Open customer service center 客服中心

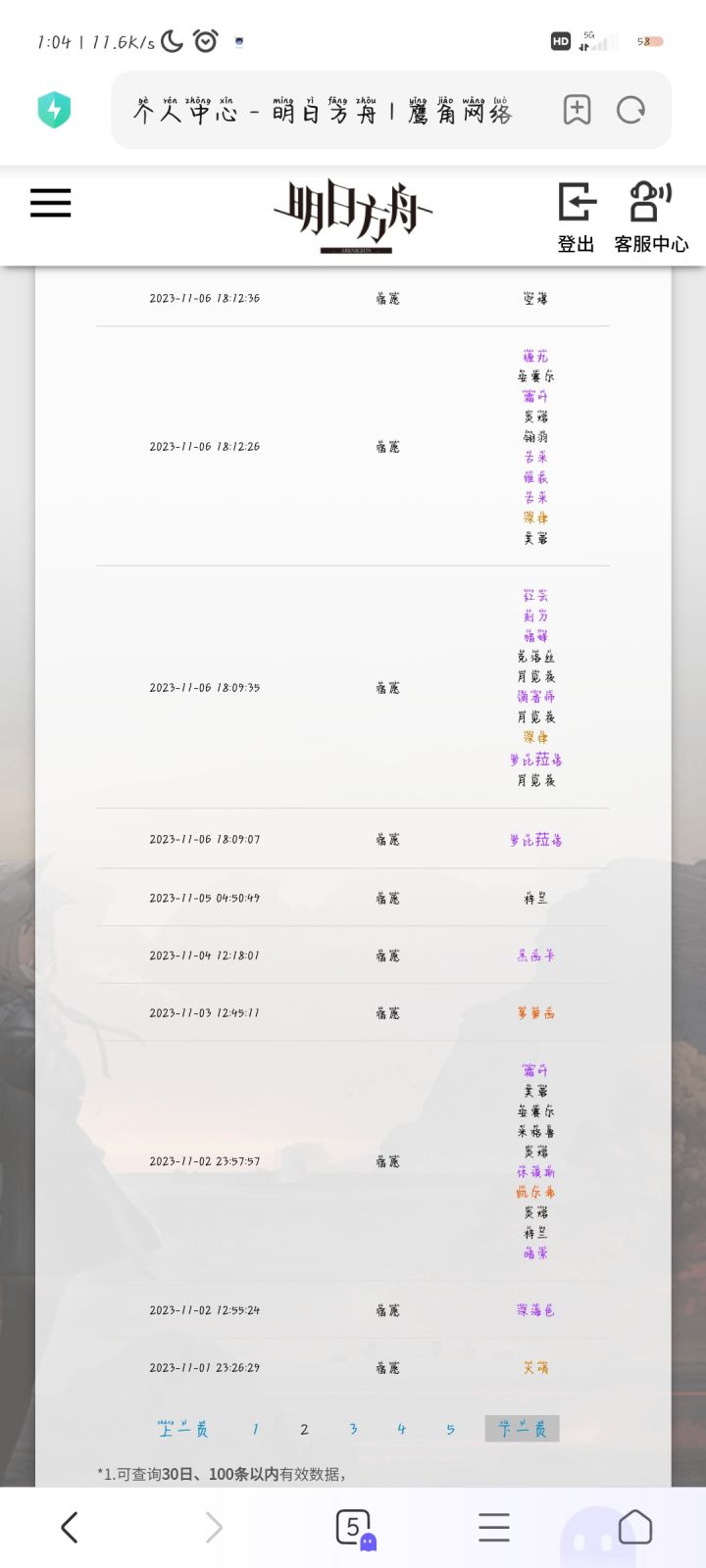coord(651,218)
